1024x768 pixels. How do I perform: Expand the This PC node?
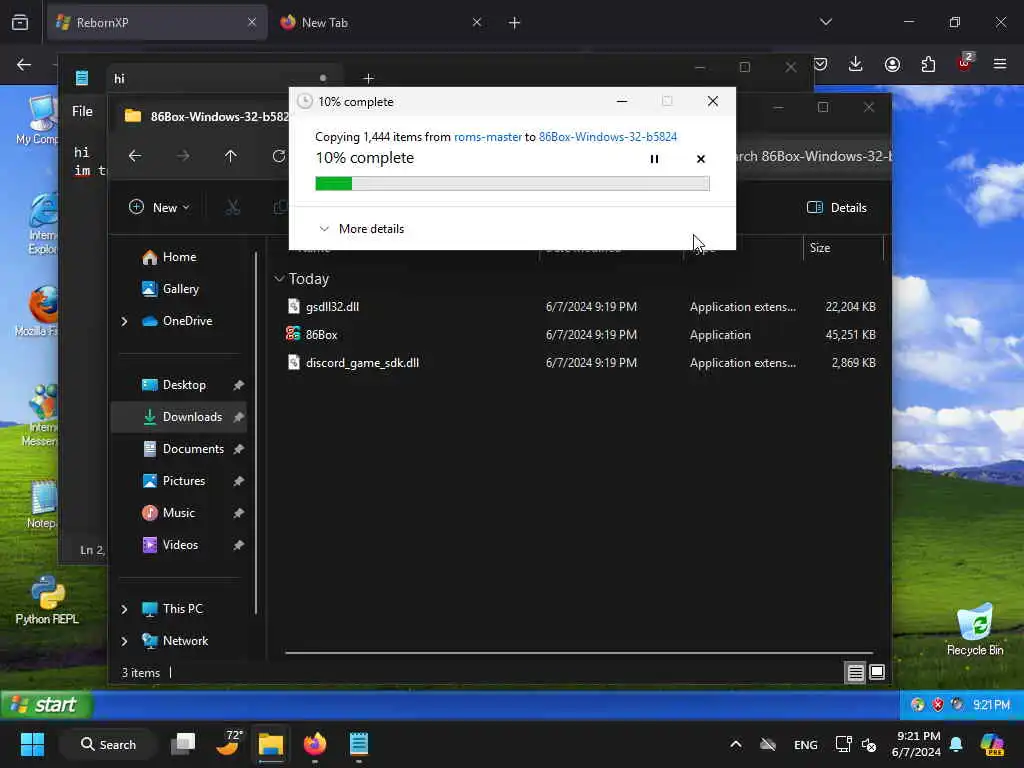click(x=124, y=609)
